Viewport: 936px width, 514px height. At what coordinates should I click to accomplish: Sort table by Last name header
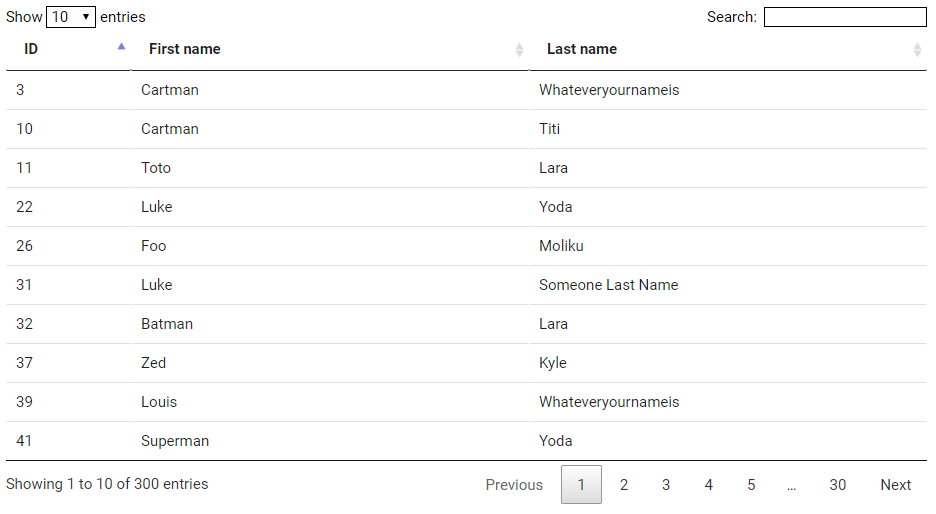point(582,49)
